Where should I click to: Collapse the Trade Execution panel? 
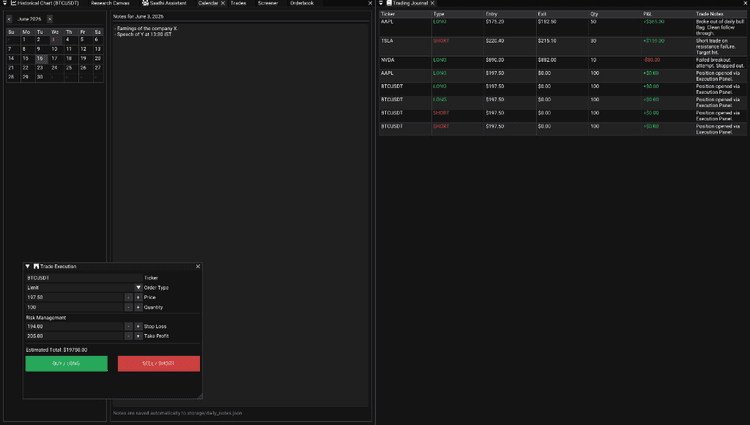pos(28,266)
